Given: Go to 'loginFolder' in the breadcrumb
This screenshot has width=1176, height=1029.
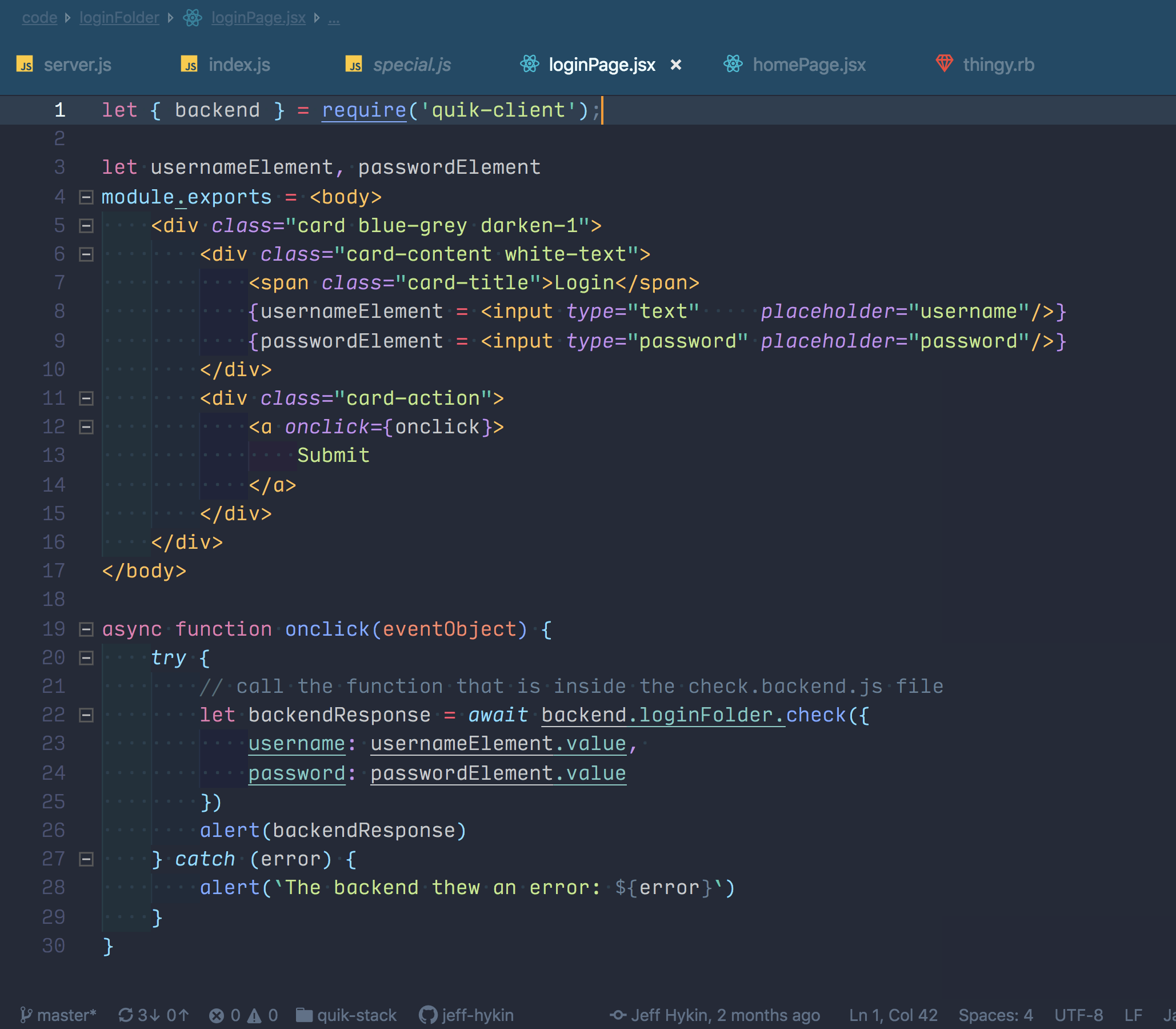Looking at the screenshot, I should pos(119,18).
